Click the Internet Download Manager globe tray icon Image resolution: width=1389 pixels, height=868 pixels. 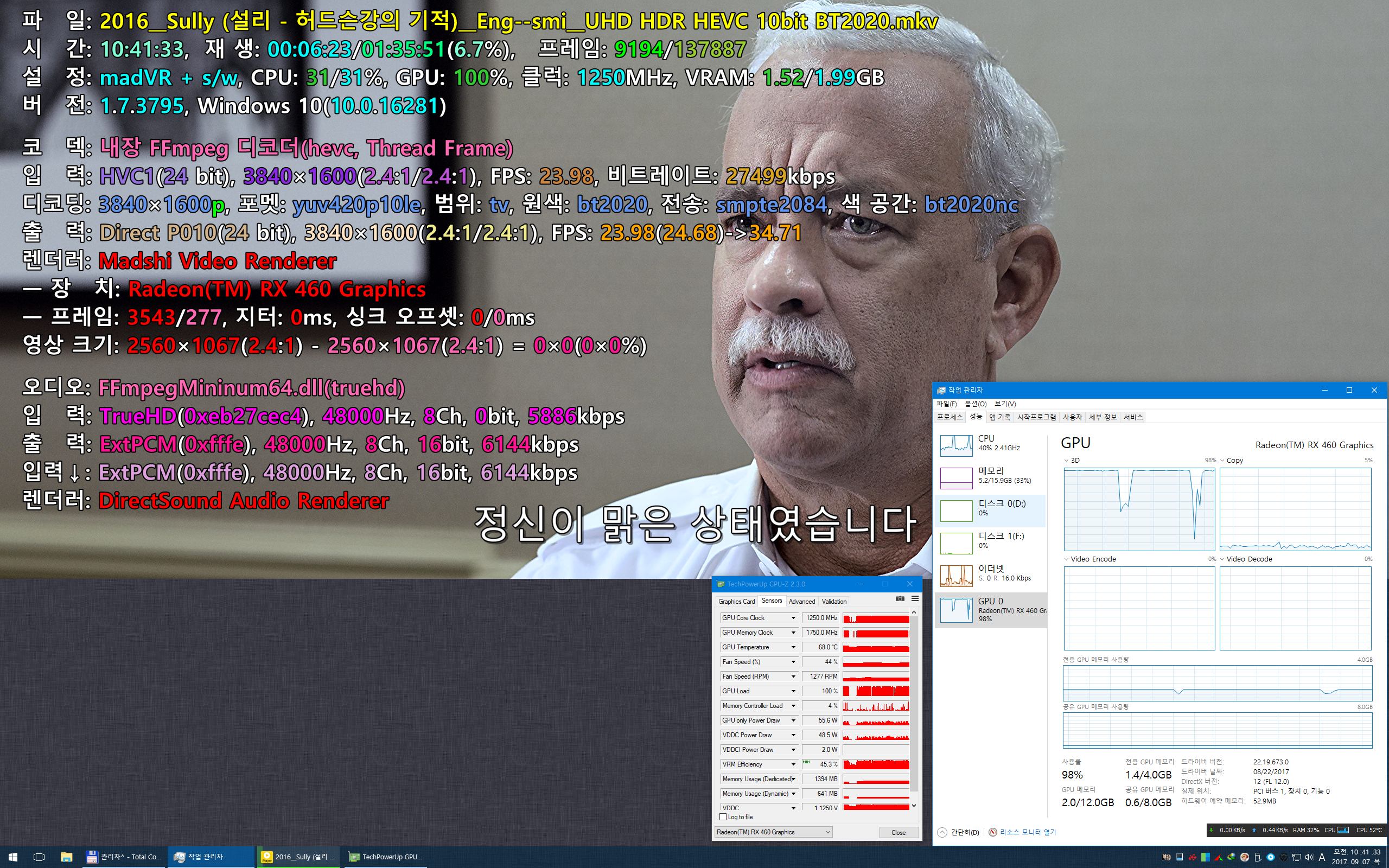[x=1232, y=857]
